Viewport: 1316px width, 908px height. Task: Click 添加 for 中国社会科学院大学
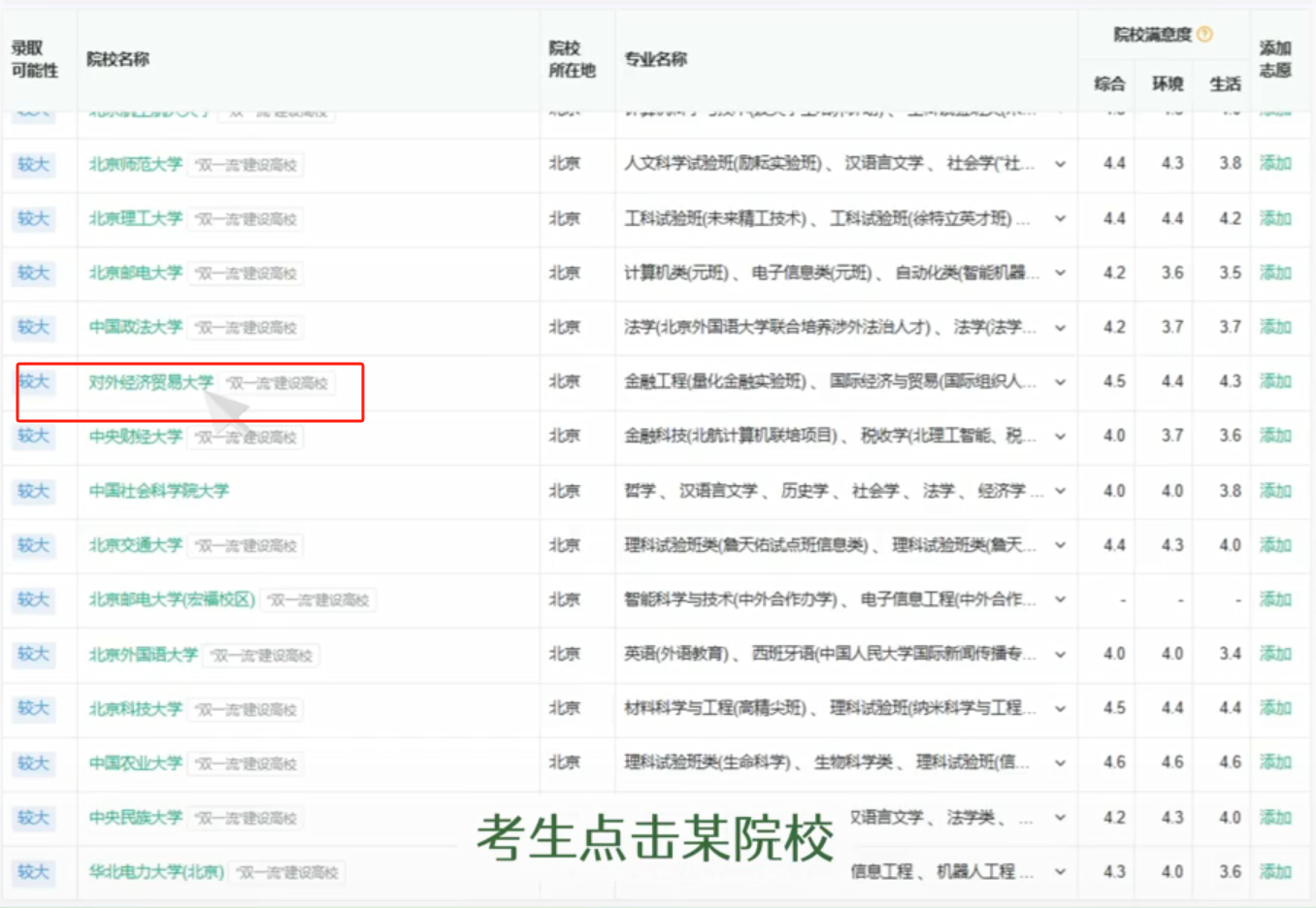1275,491
